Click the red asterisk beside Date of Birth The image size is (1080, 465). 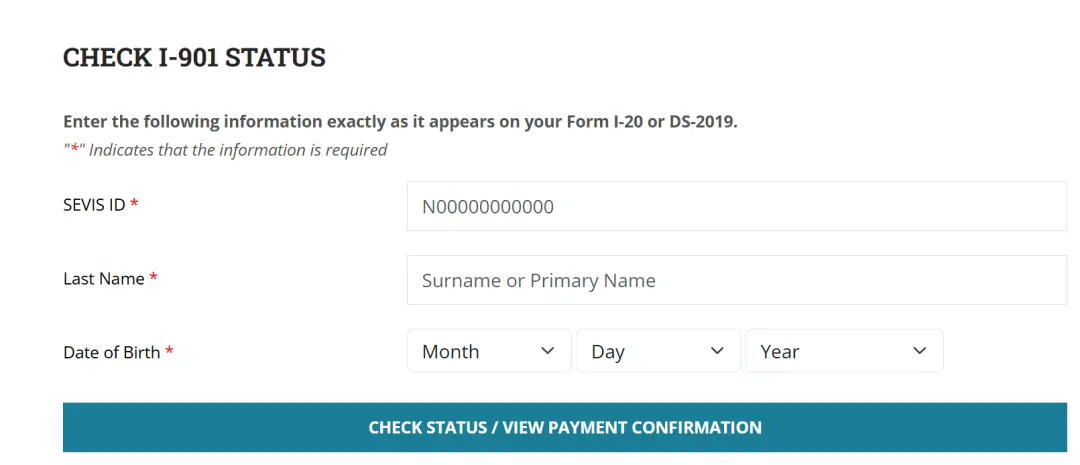169,352
